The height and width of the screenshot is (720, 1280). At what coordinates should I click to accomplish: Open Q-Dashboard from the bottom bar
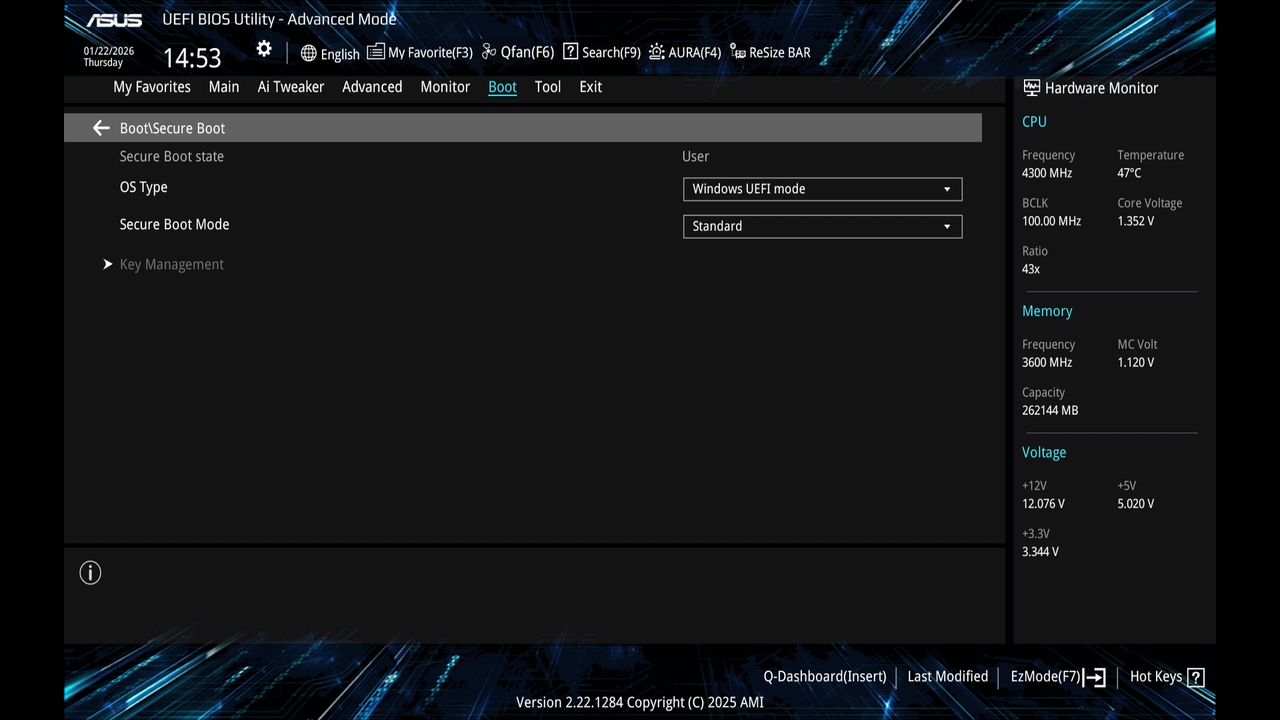(824, 676)
